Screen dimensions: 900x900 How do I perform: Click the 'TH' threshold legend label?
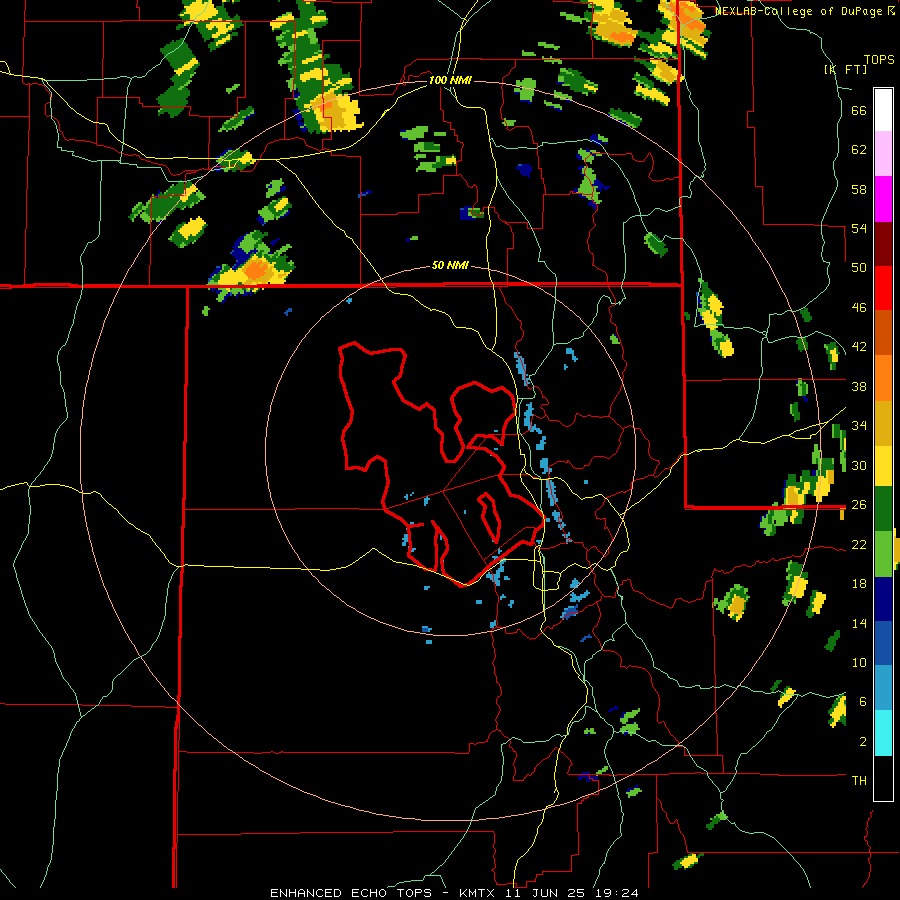[859, 781]
